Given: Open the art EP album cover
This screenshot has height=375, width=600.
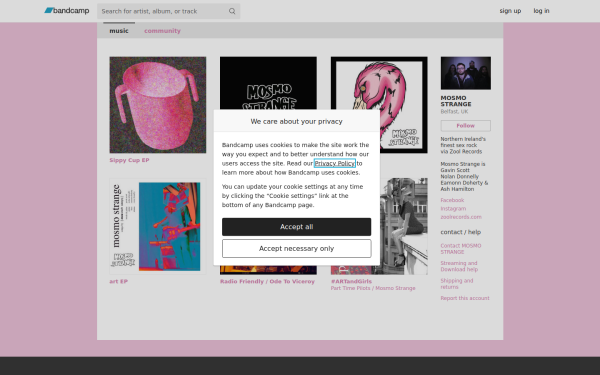Looking at the screenshot, I should [x=158, y=226].
